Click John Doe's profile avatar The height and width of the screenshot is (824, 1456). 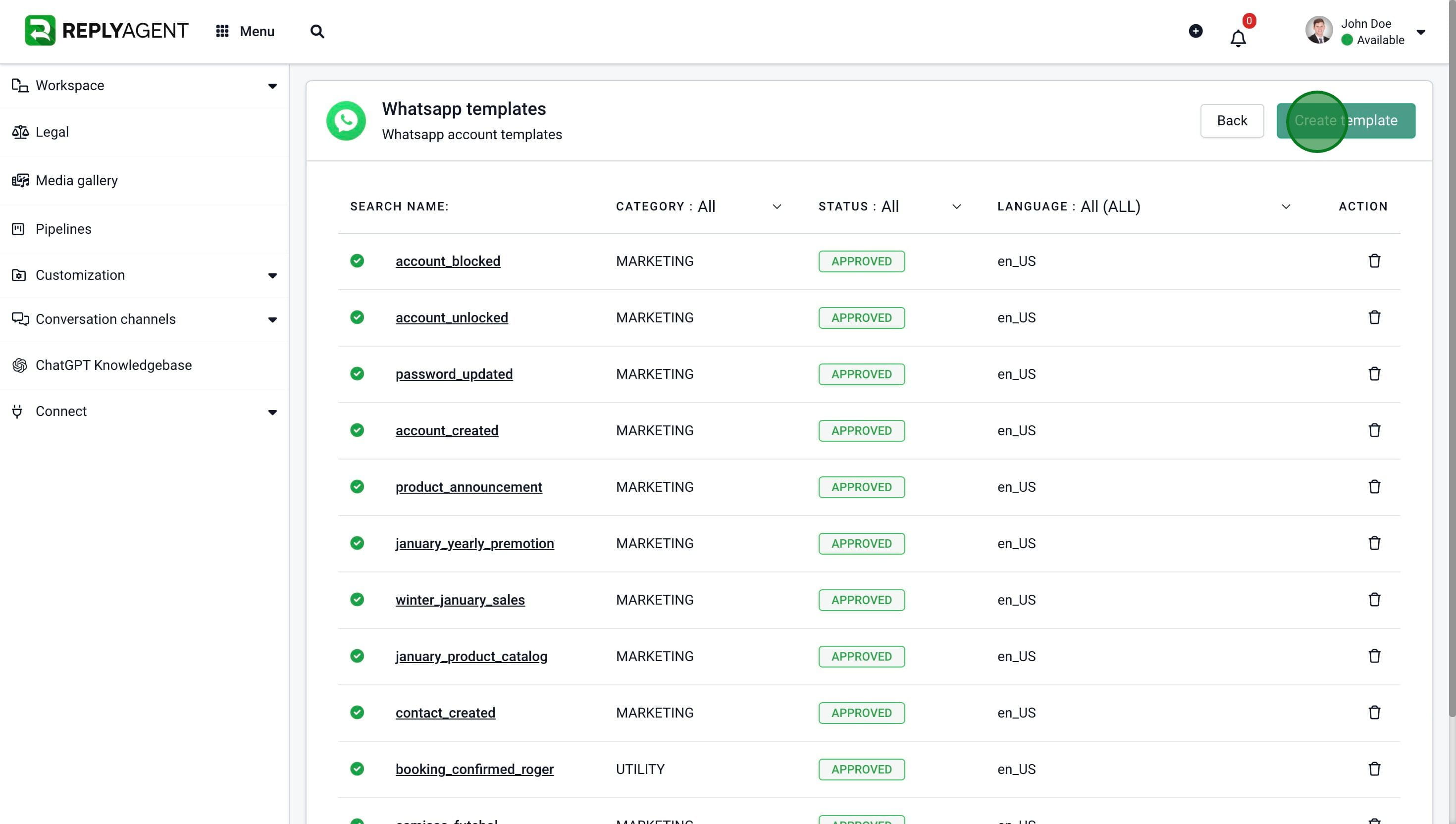pyautogui.click(x=1318, y=30)
